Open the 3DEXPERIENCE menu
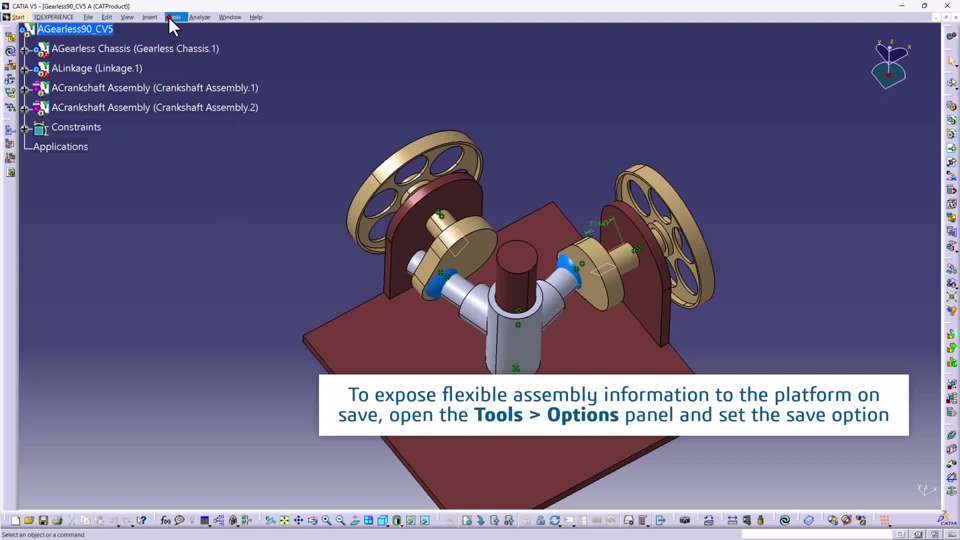Viewport: 960px width, 540px height. pyautogui.click(x=53, y=17)
